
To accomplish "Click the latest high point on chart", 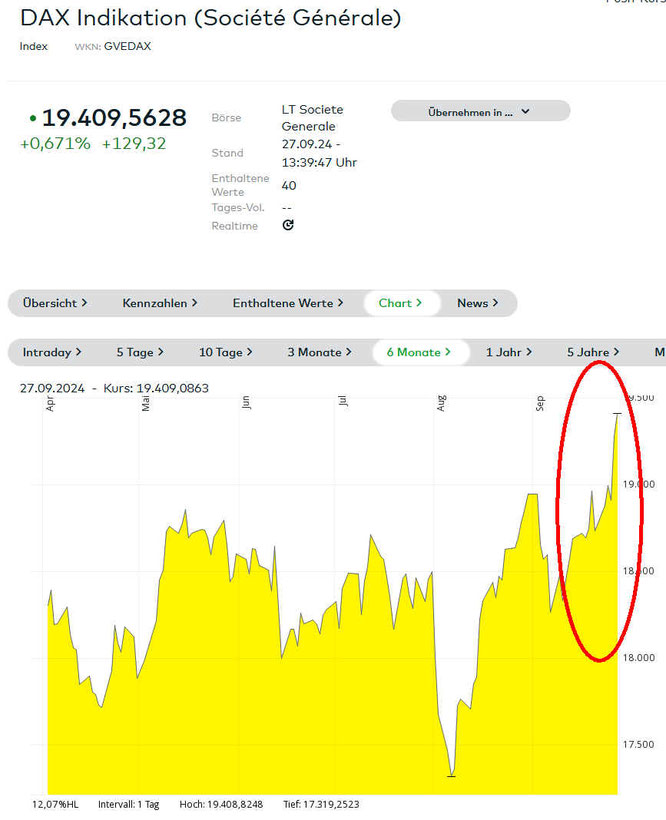I will 617,414.
